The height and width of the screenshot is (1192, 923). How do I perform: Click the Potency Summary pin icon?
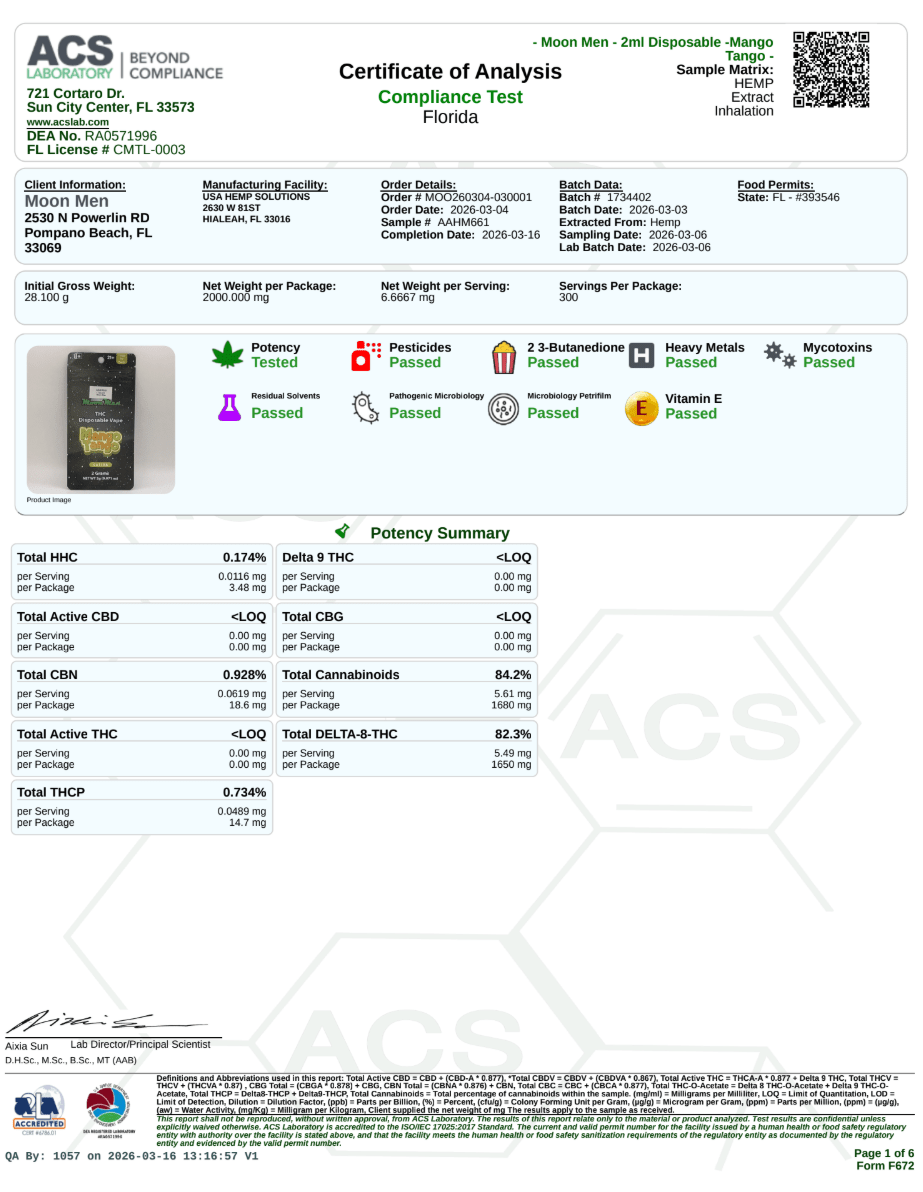(343, 532)
